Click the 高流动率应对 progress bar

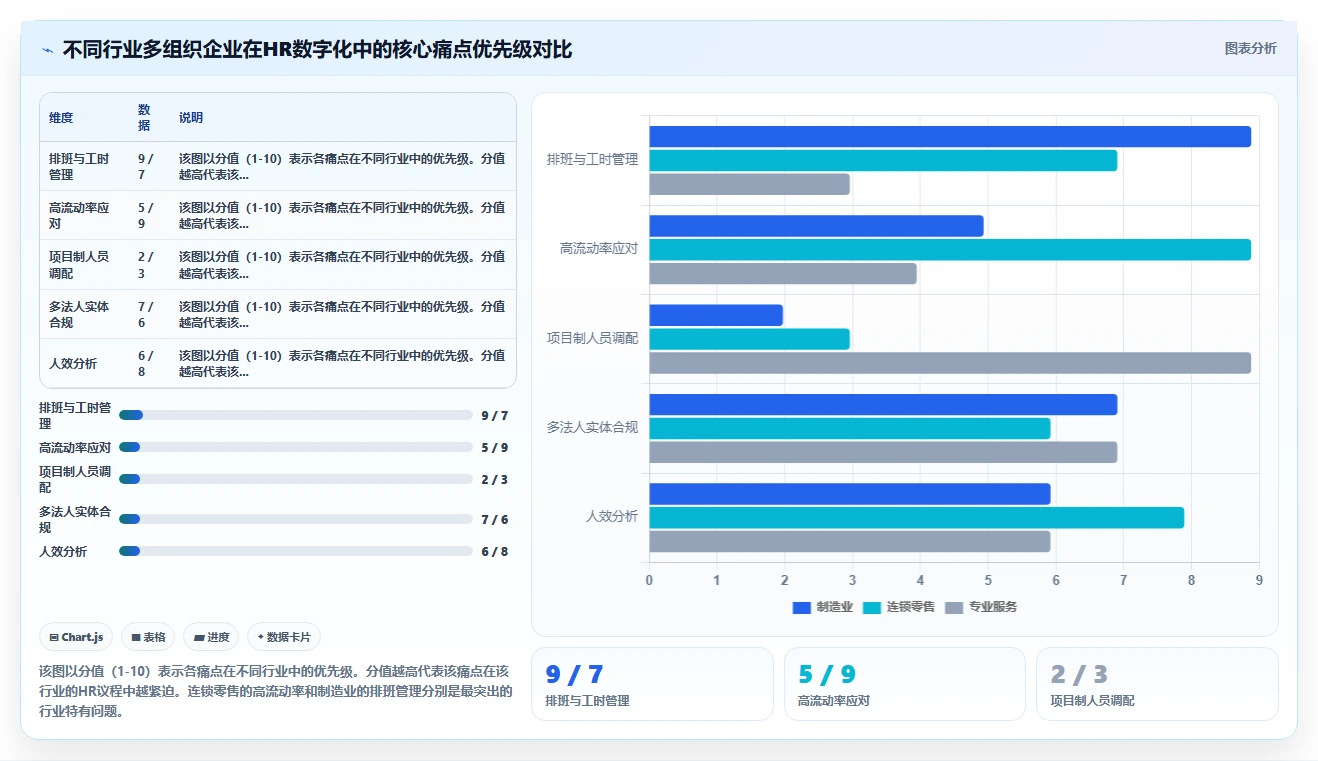coord(295,447)
